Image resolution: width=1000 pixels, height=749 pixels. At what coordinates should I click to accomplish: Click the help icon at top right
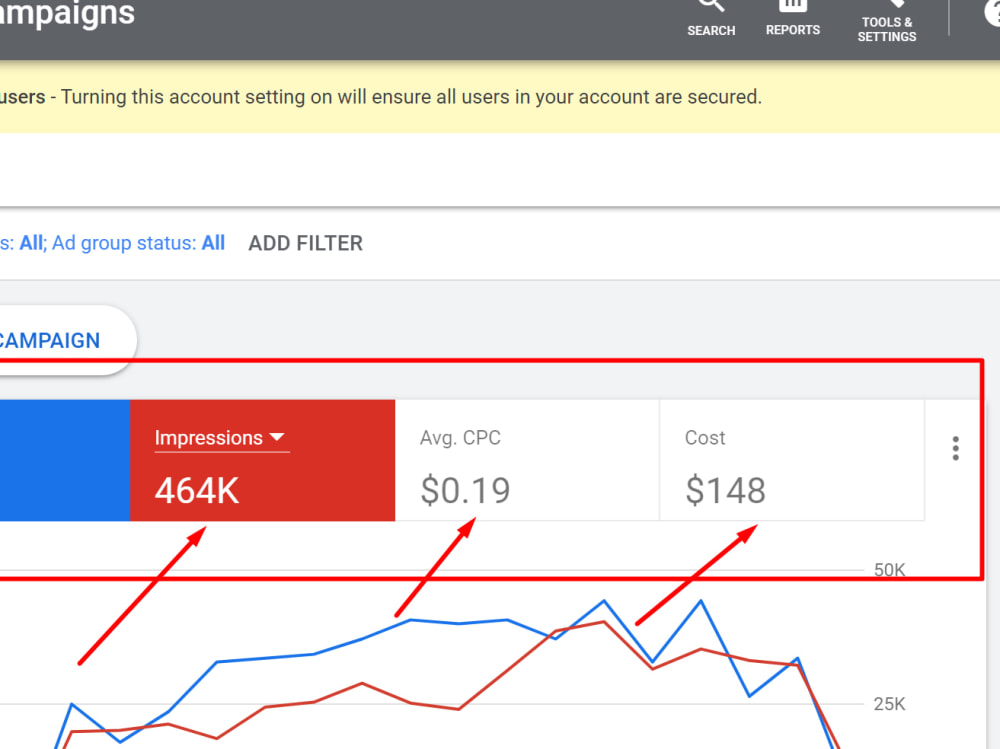[992, 11]
